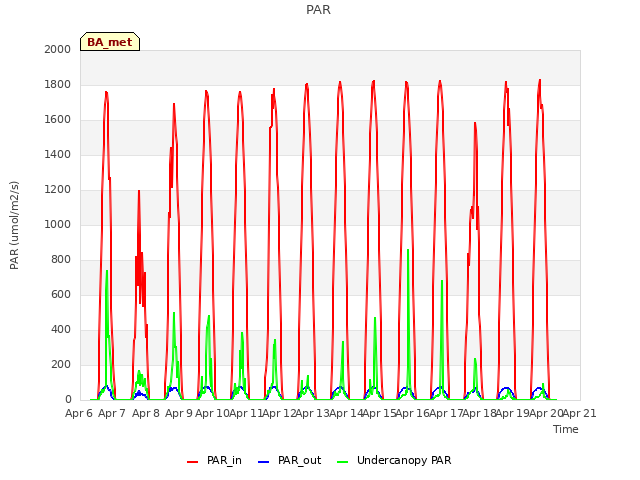The image size is (640, 480).
Task: Click the blue PAR_out legend swatch
Action: [264, 462]
